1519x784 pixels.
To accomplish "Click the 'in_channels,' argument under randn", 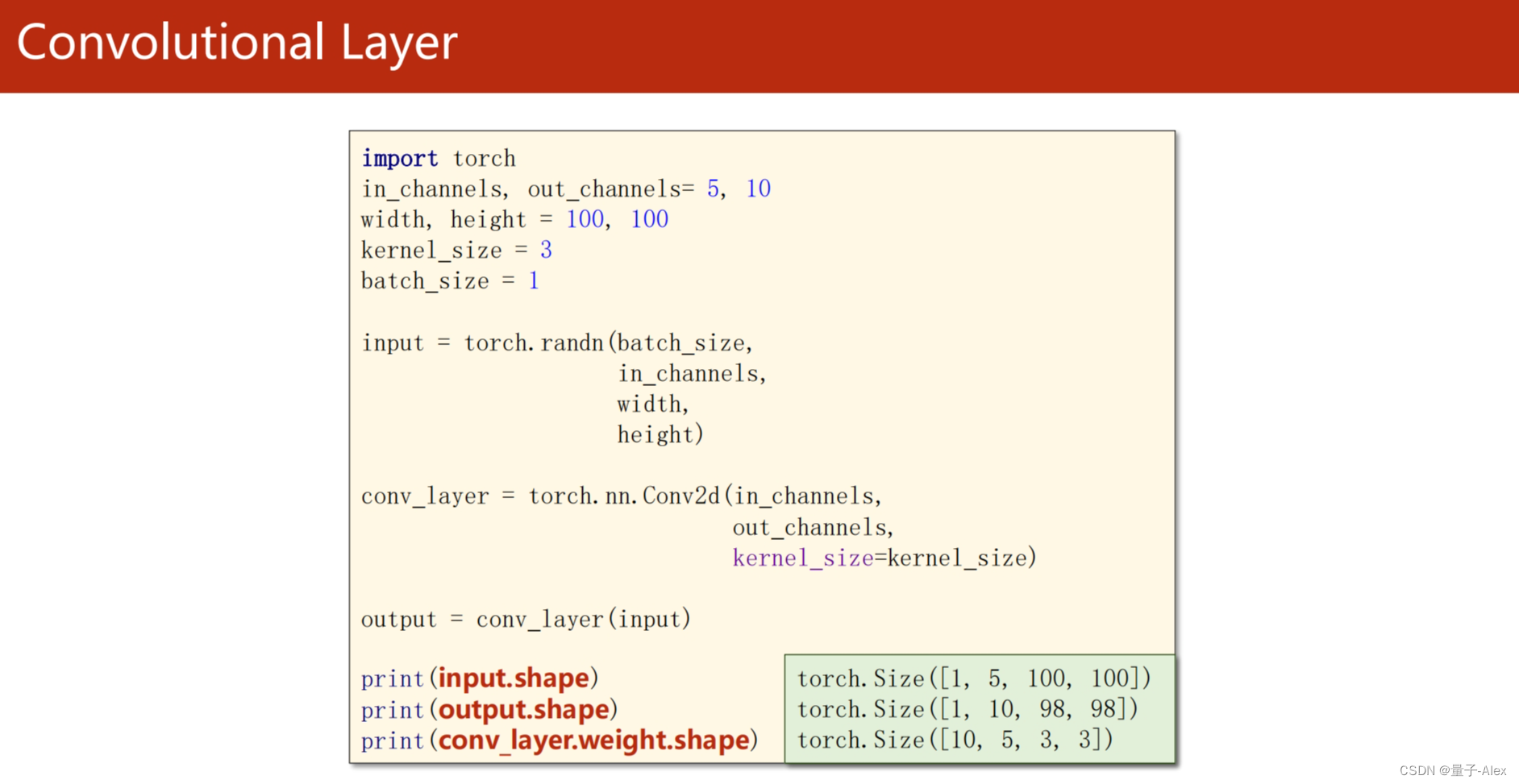I will tap(692, 373).
